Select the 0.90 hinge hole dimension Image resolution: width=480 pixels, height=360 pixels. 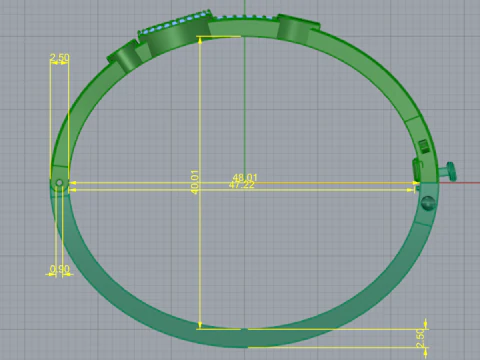click(x=60, y=269)
